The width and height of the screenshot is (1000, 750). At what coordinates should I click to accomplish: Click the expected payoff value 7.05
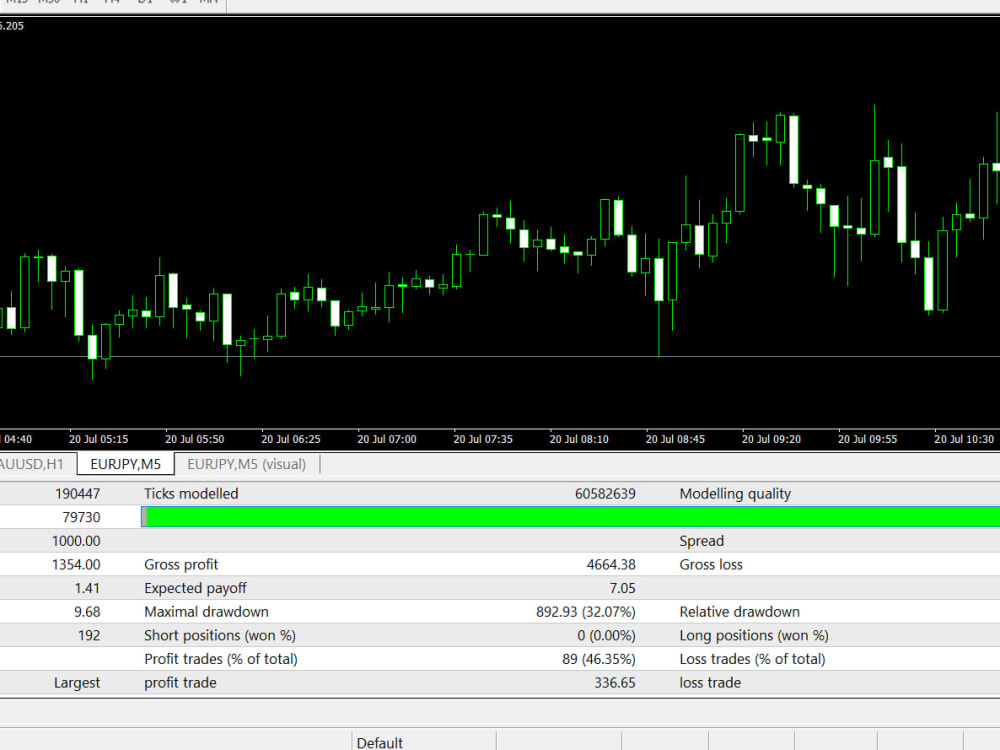point(622,588)
